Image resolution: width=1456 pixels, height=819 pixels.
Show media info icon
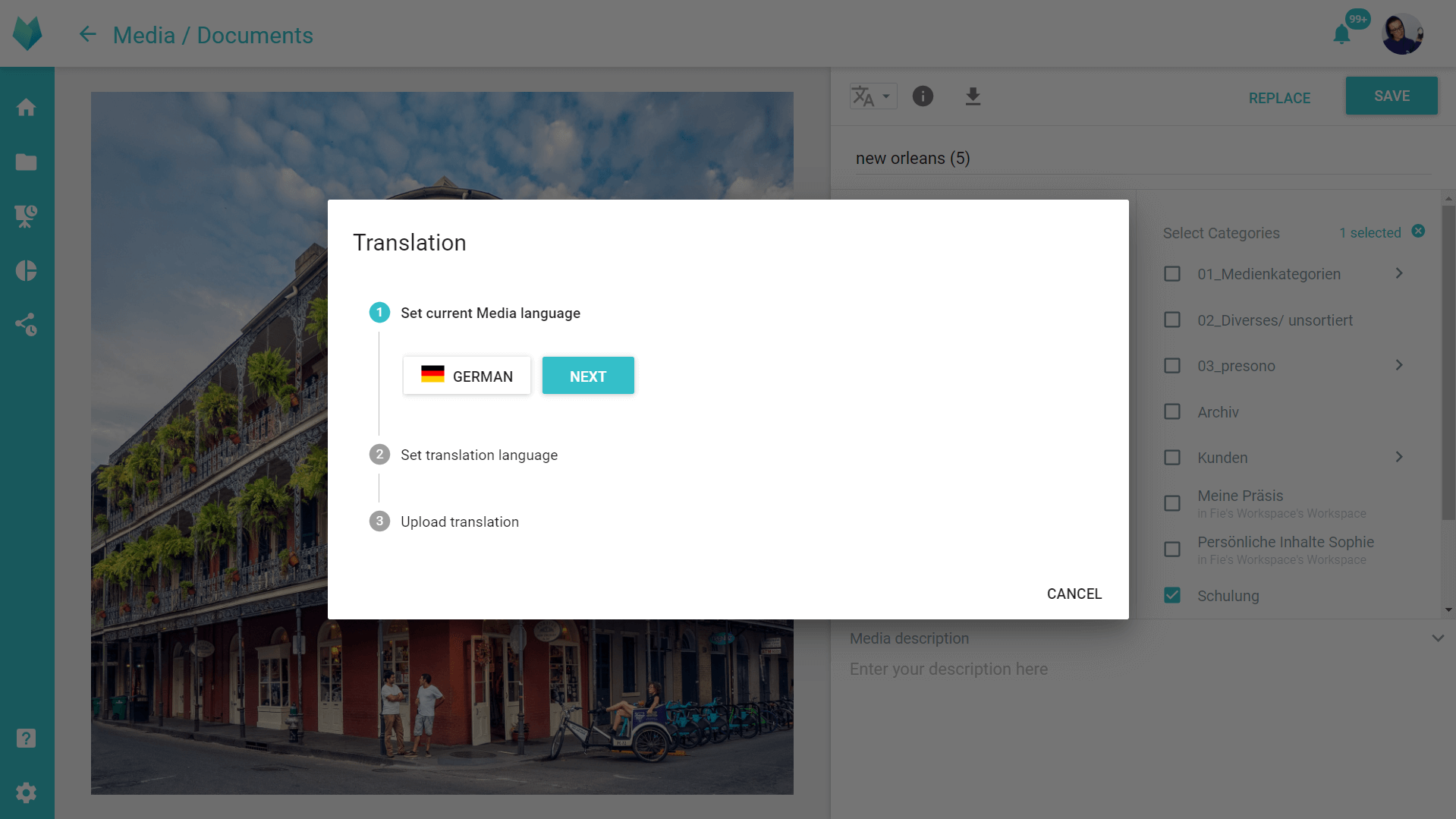tap(923, 96)
